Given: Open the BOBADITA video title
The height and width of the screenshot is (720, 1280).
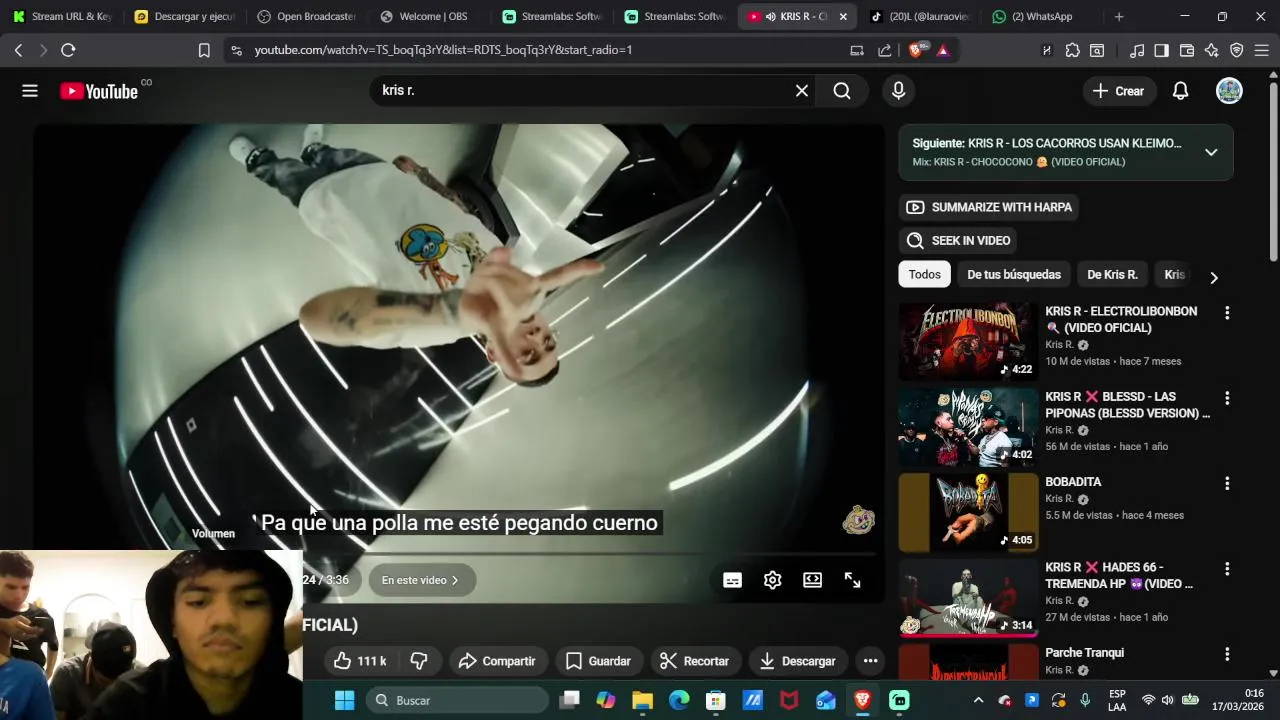Looking at the screenshot, I should click(x=1073, y=482).
